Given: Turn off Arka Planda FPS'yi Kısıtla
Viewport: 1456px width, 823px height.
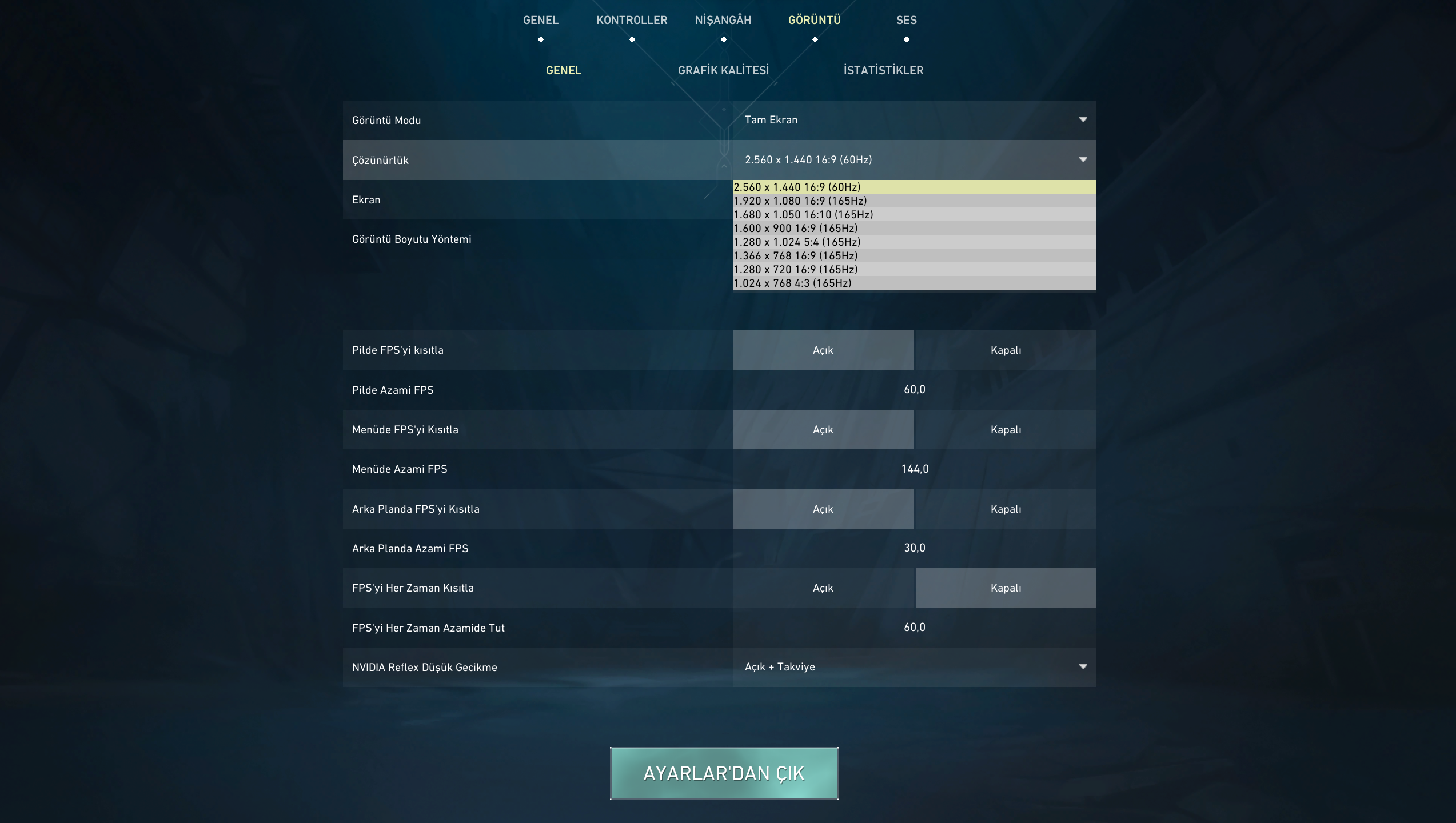Looking at the screenshot, I should point(1006,509).
